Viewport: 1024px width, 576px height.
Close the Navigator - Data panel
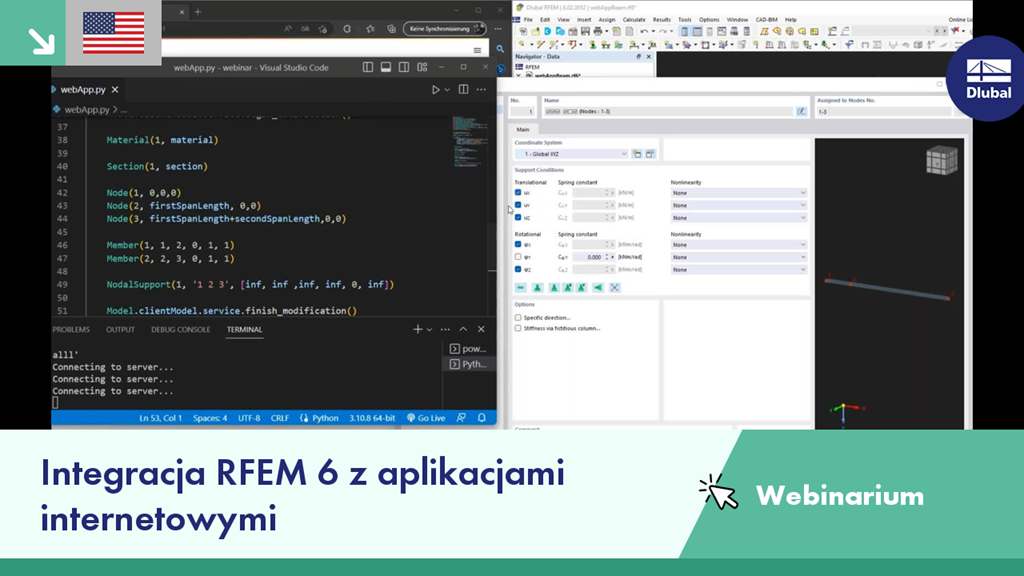tap(648, 57)
